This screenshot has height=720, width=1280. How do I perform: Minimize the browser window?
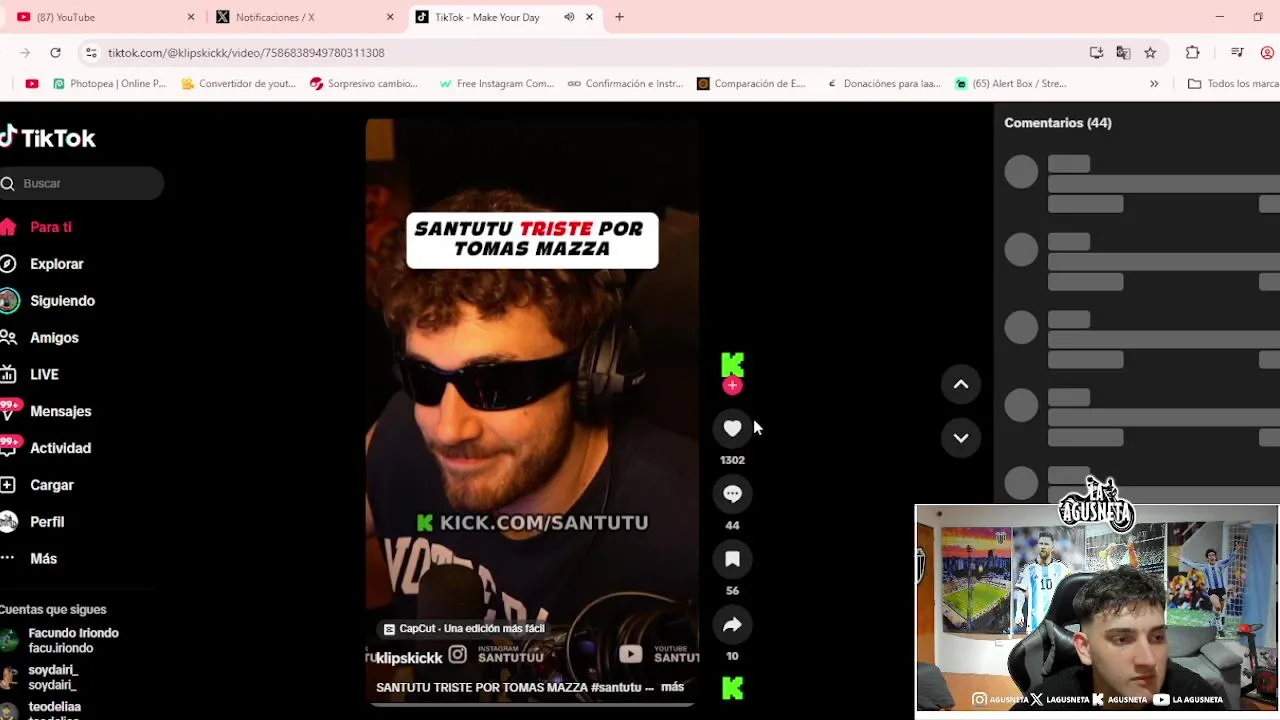point(1219,17)
